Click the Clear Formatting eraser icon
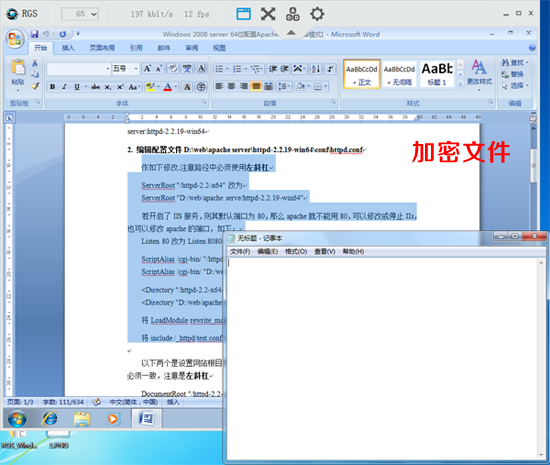Screen dimensions: 550x465 [x=173, y=68]
